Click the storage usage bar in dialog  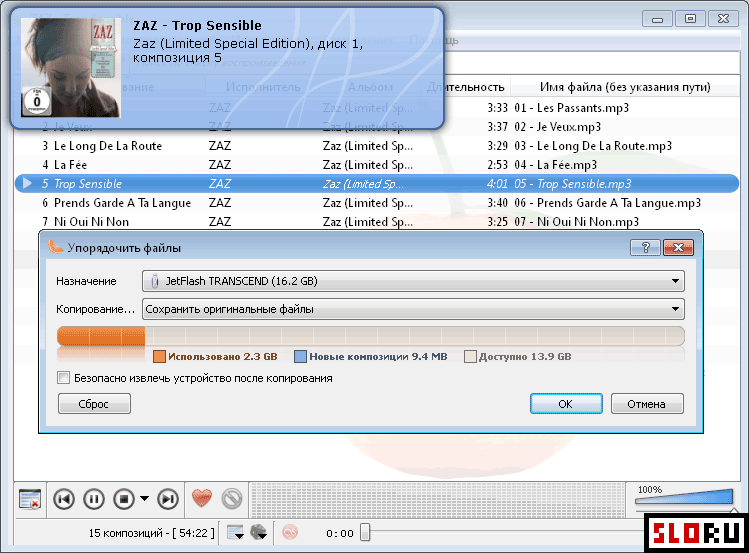tap(371, 336)
